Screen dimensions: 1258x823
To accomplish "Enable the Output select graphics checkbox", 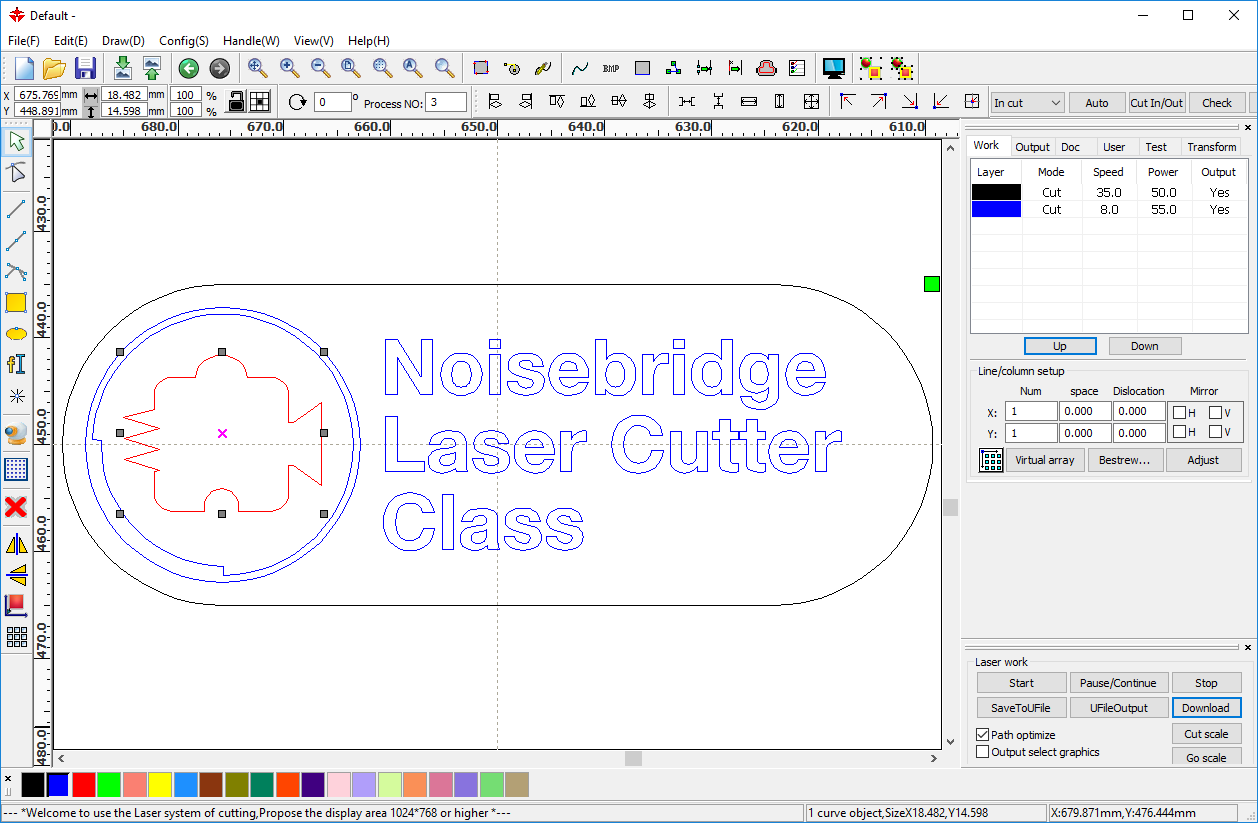I will (x=982, y=752).
